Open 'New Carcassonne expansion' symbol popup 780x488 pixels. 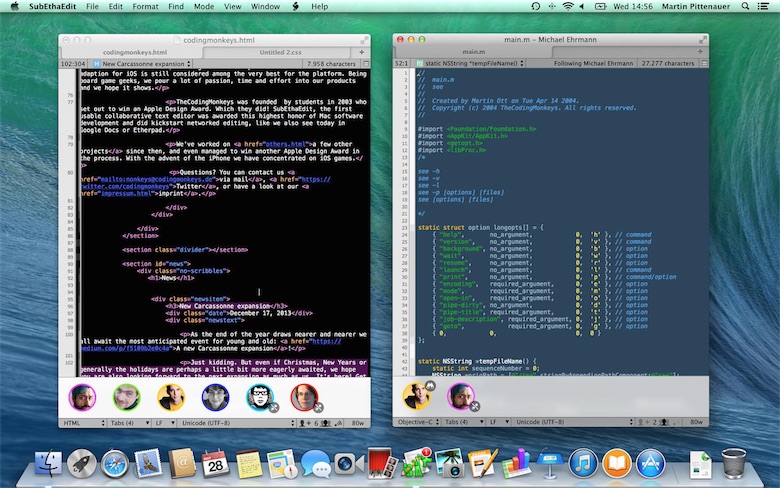(142, 64)
